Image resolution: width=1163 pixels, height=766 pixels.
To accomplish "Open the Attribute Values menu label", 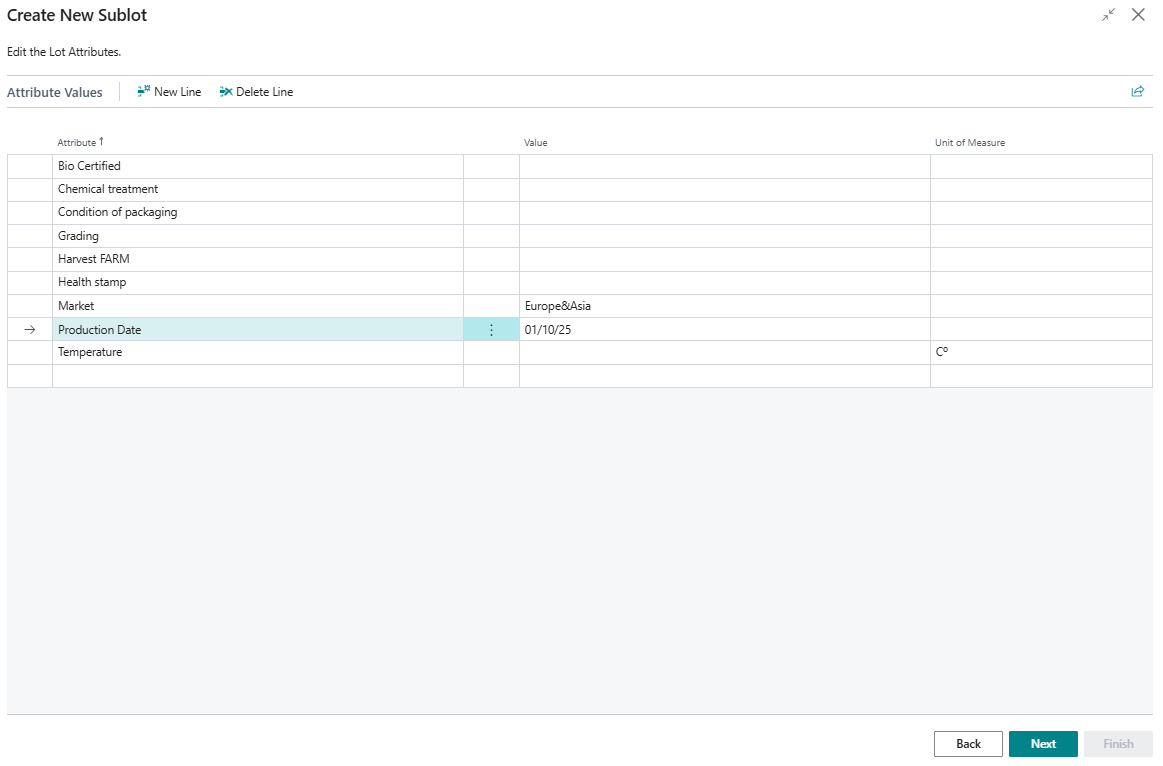I will click(x=55, y=92).
